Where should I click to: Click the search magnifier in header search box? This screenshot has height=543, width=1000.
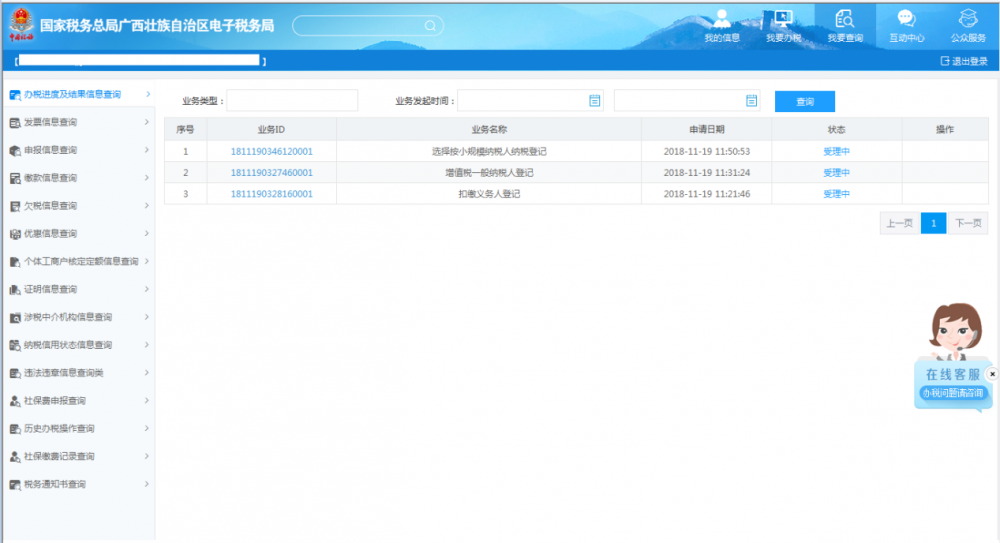429,26
